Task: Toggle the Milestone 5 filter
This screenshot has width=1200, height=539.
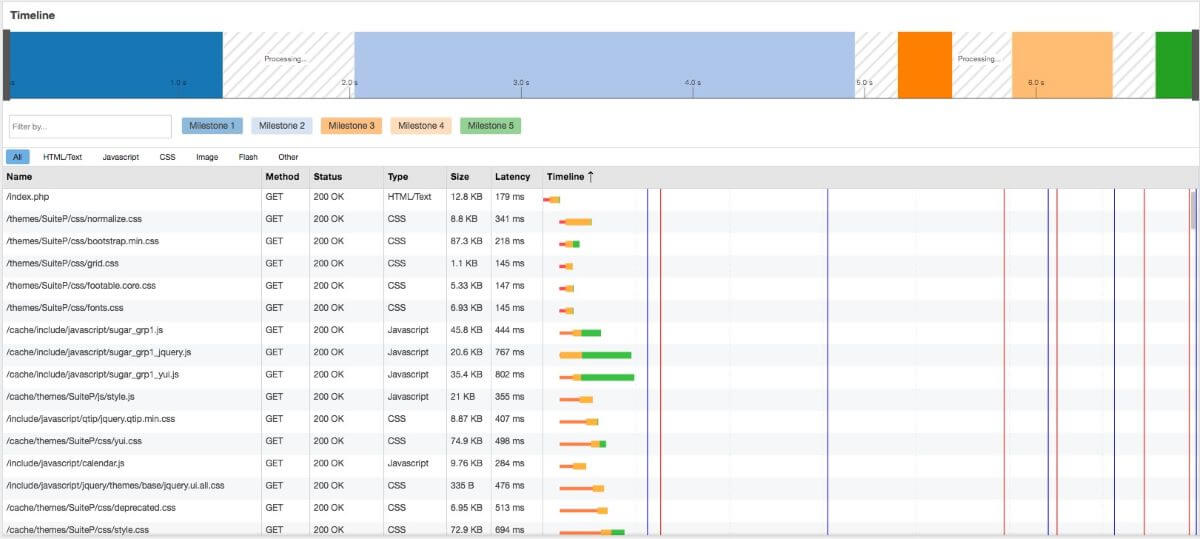Action: click(490, 126)
